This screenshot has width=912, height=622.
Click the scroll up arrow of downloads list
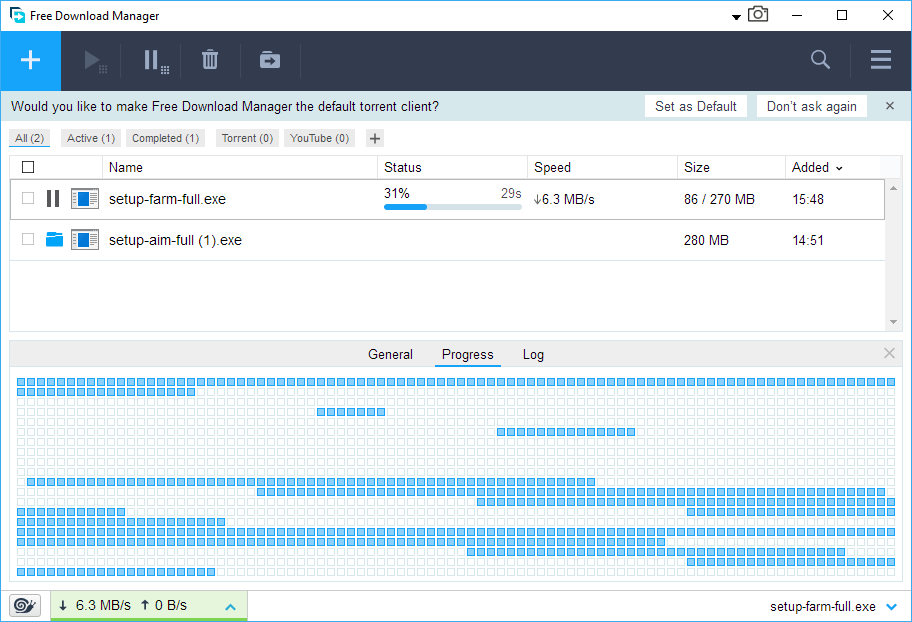(x=893, y=188)
